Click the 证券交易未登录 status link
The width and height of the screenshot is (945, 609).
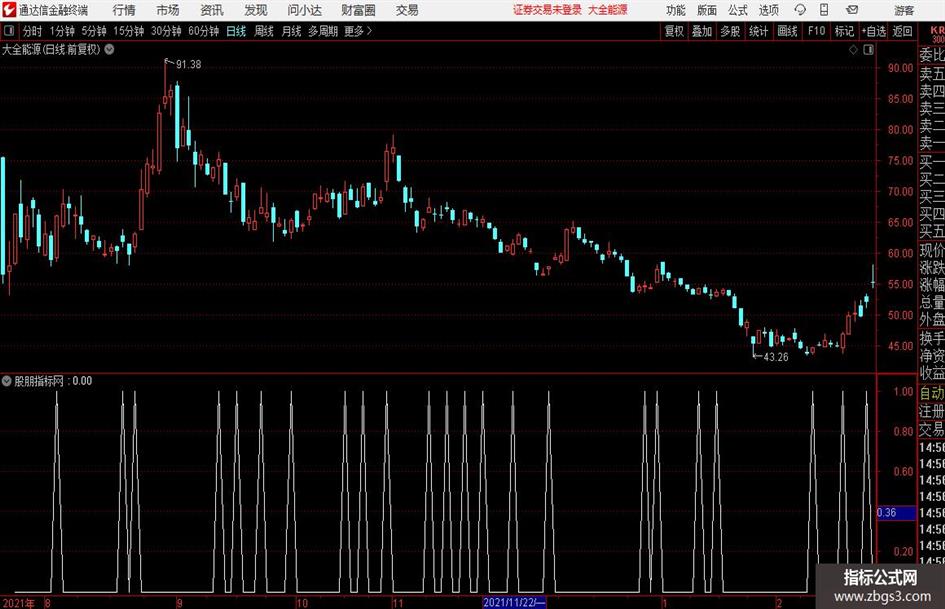547,10
